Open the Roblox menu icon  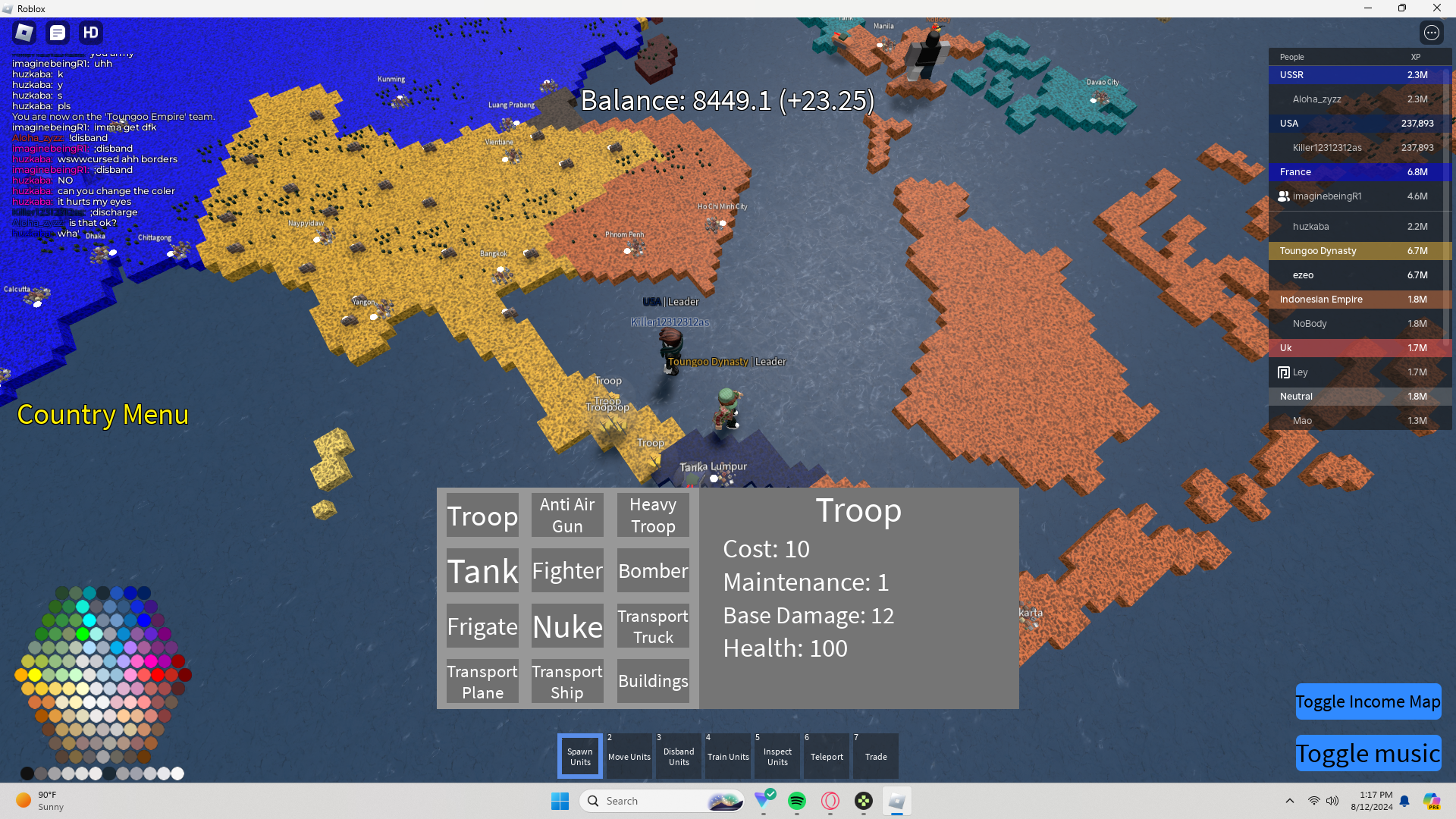(24, 33)
